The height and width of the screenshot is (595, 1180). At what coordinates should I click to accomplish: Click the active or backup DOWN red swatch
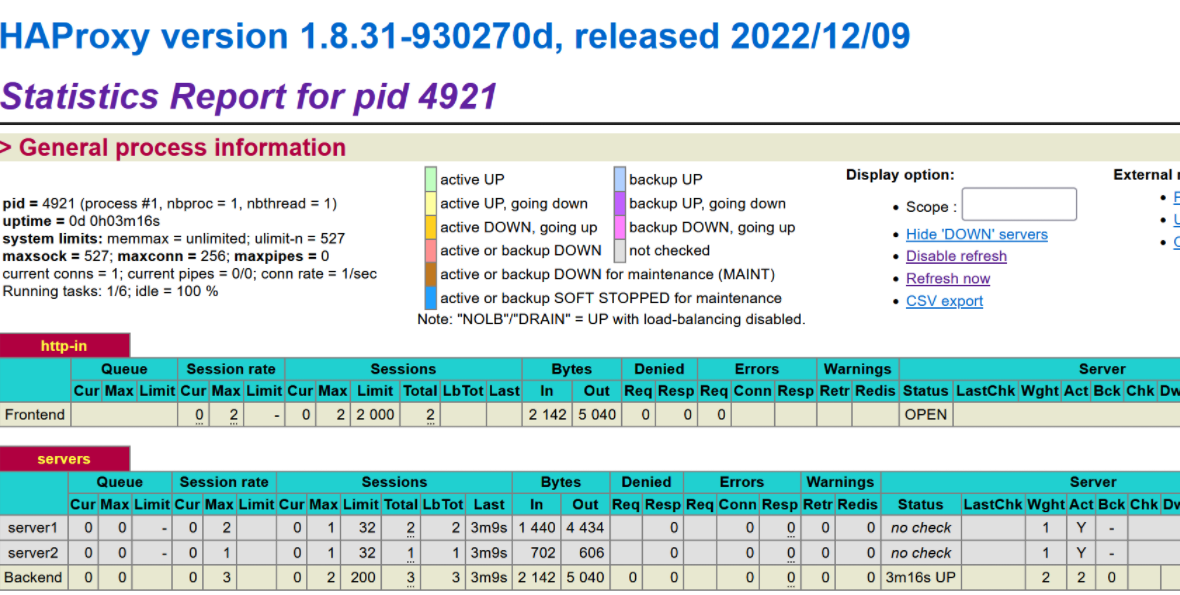pyautogui.click(x=430, y=250)
